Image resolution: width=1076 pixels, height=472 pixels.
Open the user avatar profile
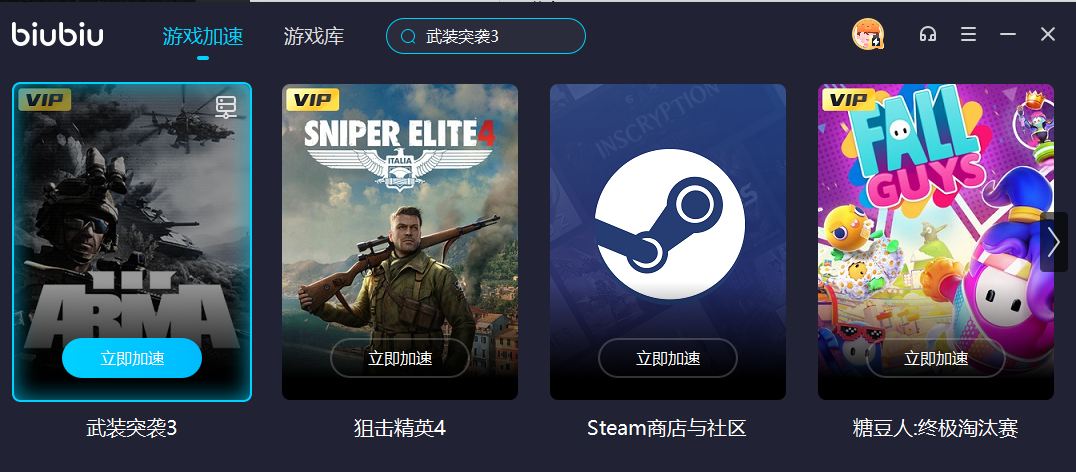coord(868,34)
